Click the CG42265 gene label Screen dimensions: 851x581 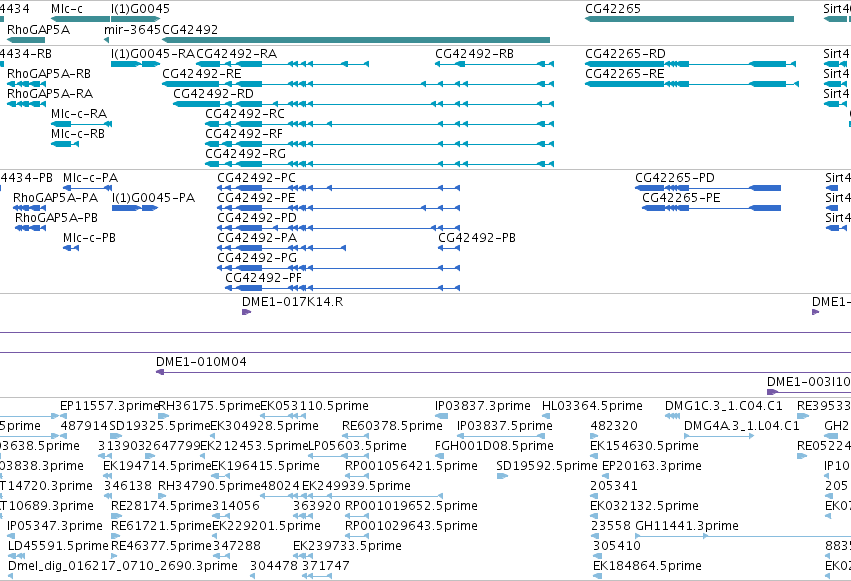(613, 9)
